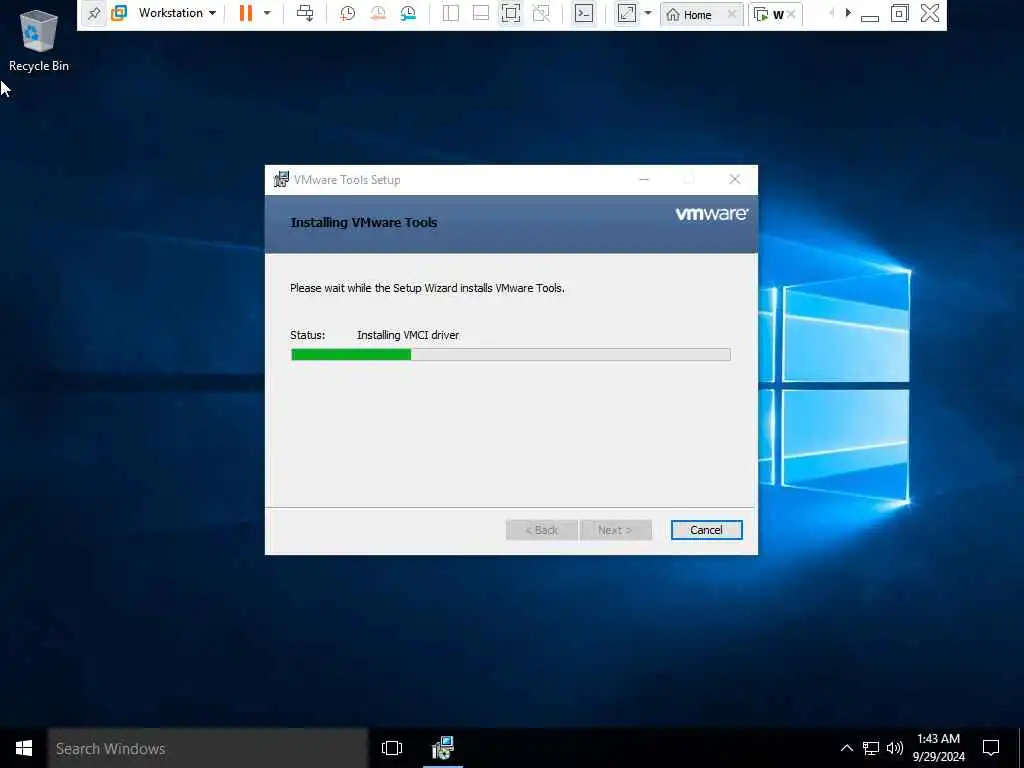Cancel the VMware Tools installation
The height and width of the screenshot is (768, 1024).
706,530
